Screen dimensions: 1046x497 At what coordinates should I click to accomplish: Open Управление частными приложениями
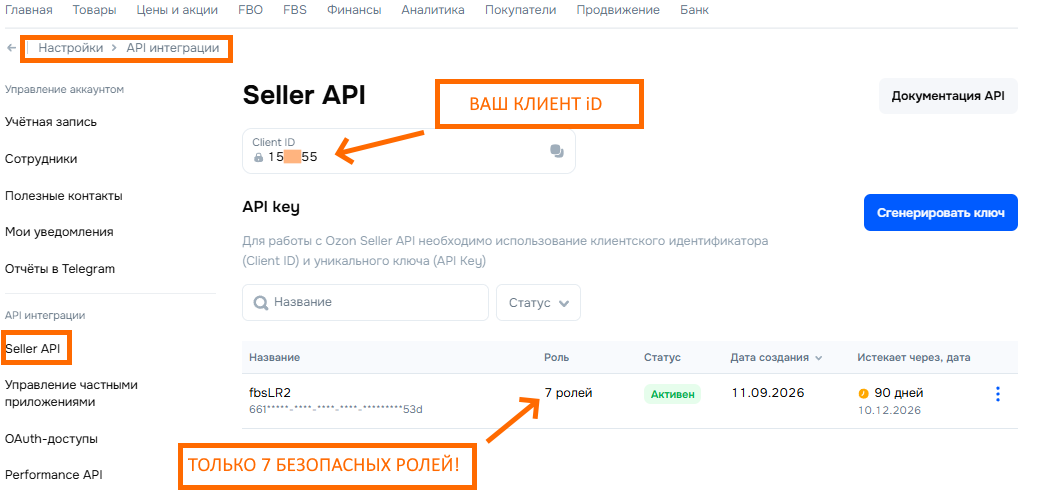click(x=71, y=394)
